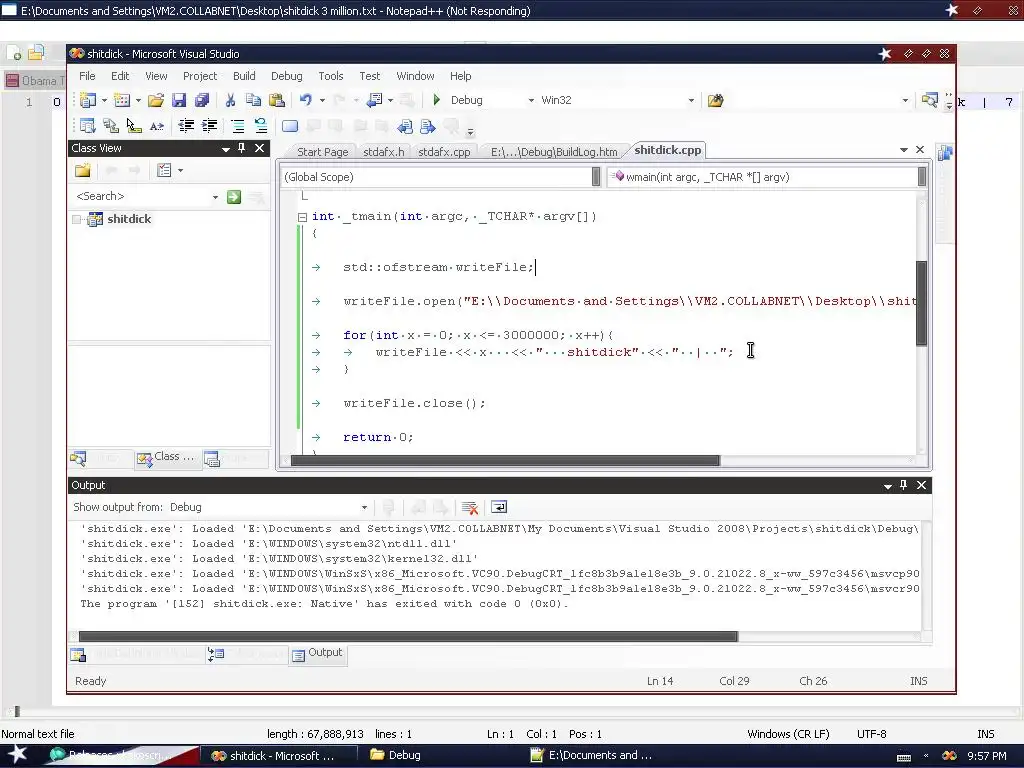Switch to the BuildLog.htm tab
Screen dimensions: 1024x768
click(x=554, y=152)
